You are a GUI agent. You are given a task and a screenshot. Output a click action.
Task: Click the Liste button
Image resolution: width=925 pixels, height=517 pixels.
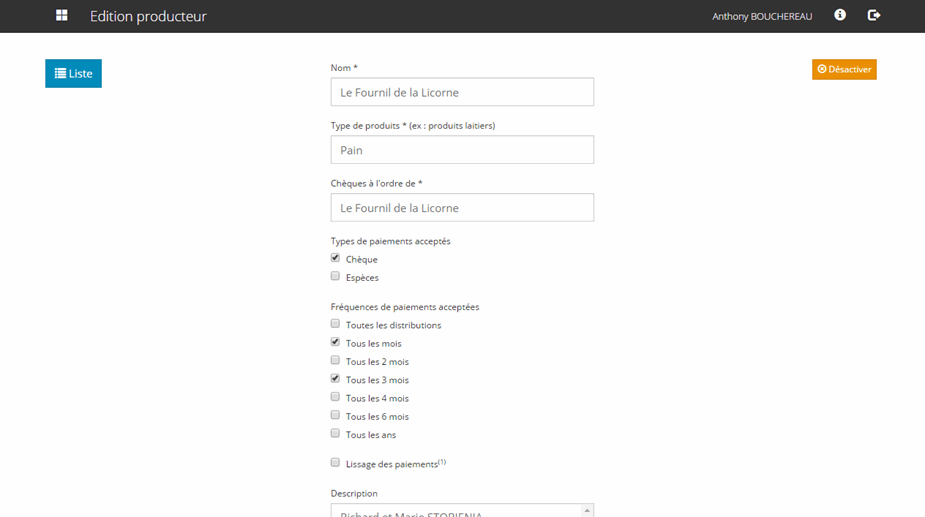pos(73,74)
